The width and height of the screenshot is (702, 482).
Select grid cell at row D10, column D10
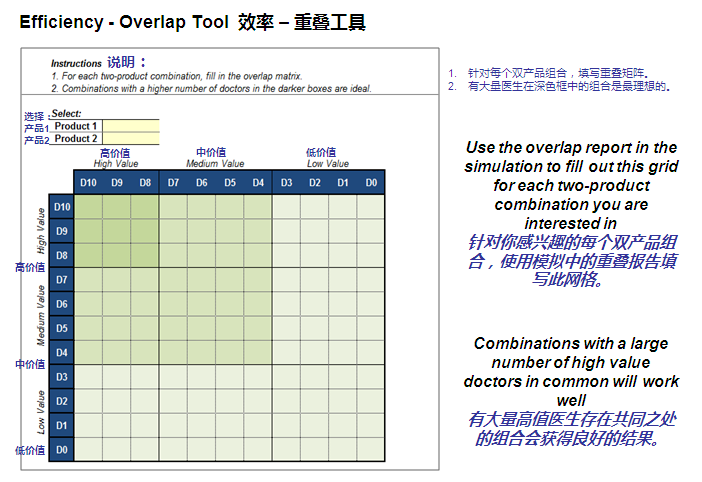click(x=88, y=207)
